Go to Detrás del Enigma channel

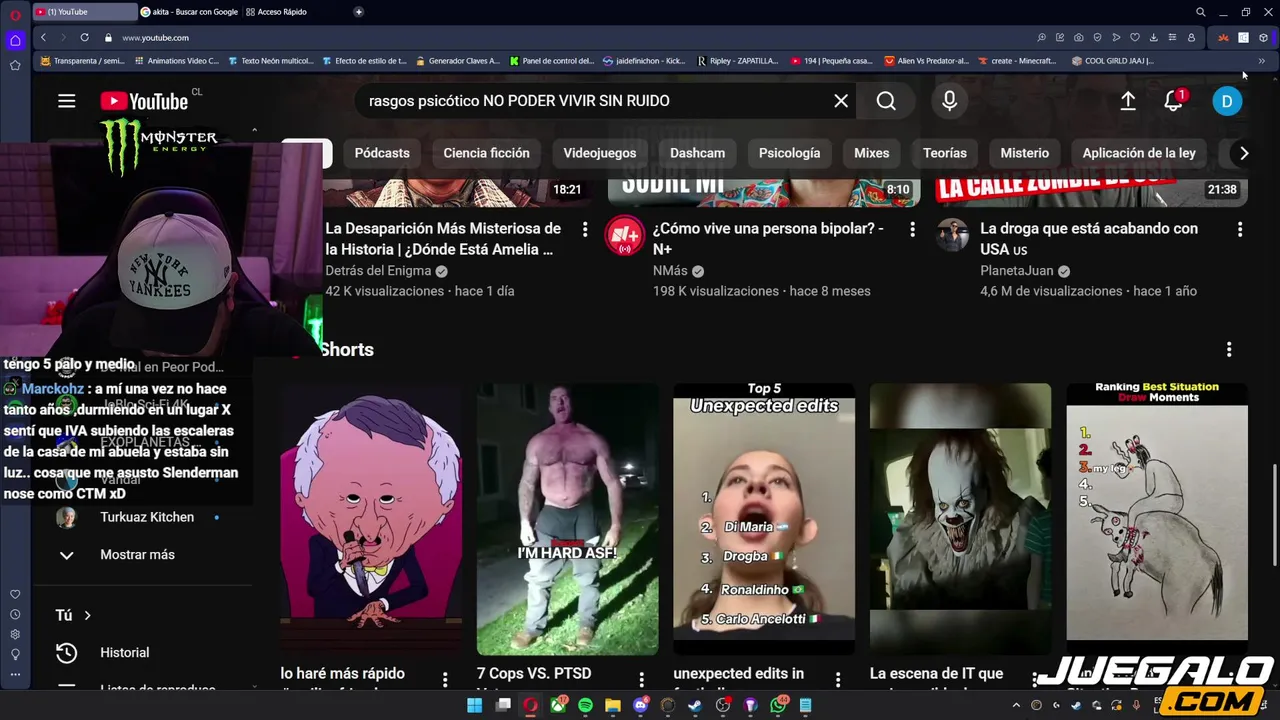[378, 271]
